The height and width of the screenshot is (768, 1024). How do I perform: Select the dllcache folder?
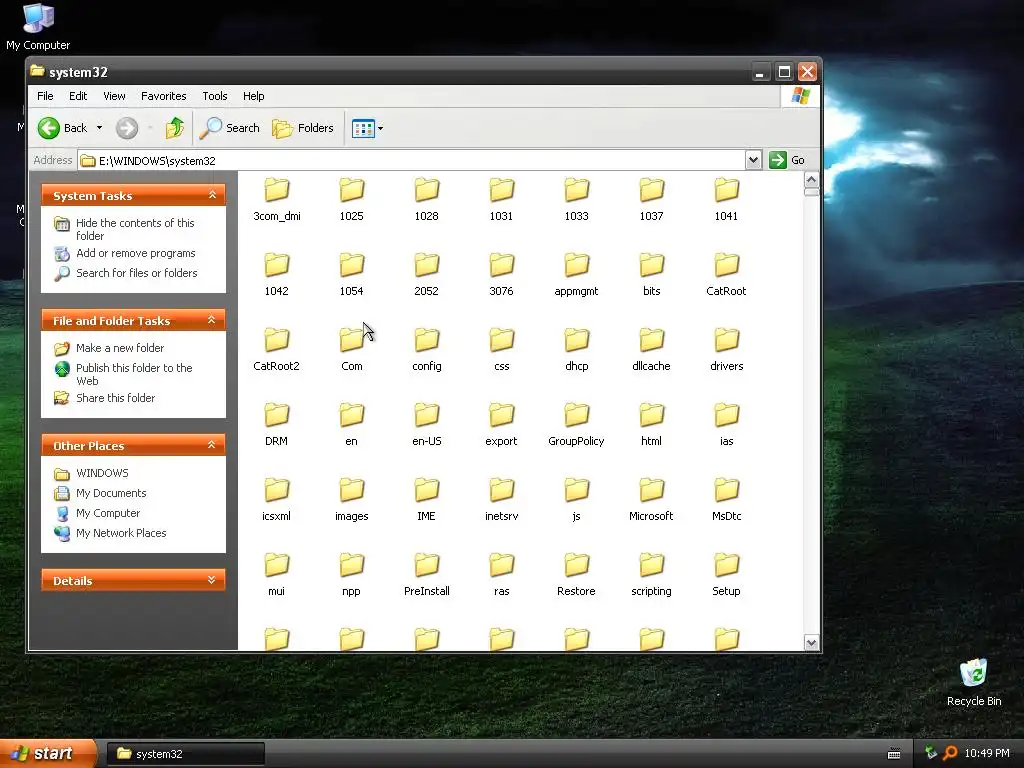point(651,349)
